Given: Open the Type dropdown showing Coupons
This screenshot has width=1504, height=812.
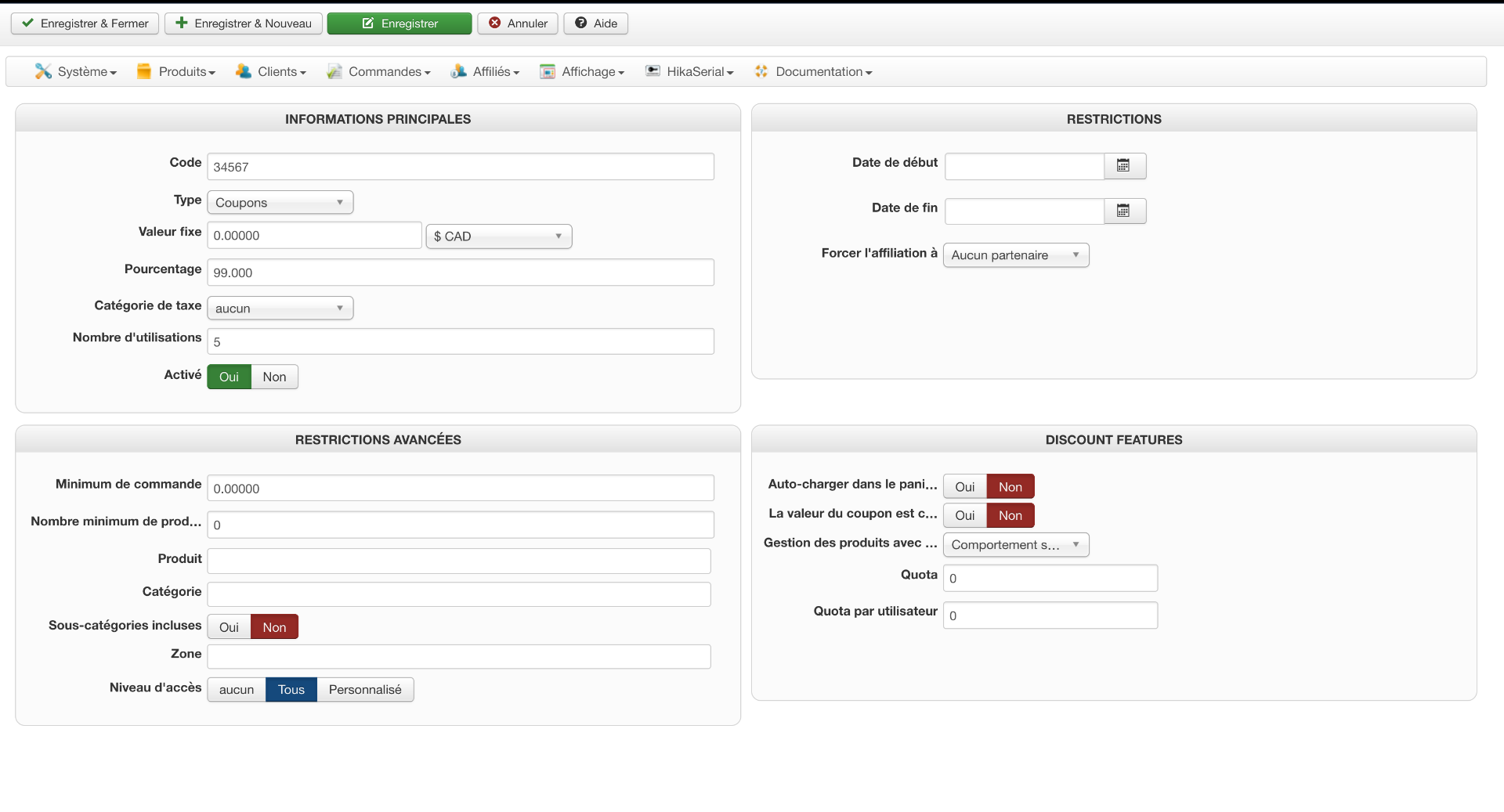Looking at the screenshot, I should coord(280,203).
